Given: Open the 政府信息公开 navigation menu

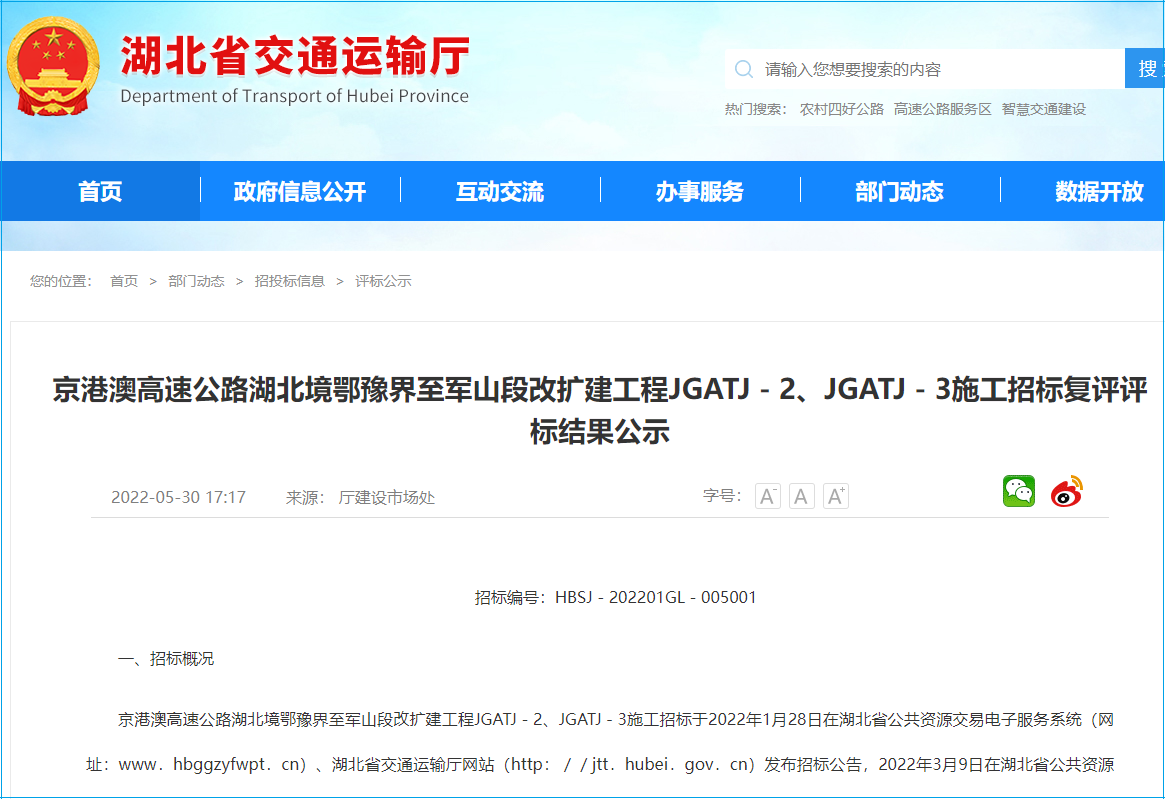Looking at the screenshot, I should (300, 191).
